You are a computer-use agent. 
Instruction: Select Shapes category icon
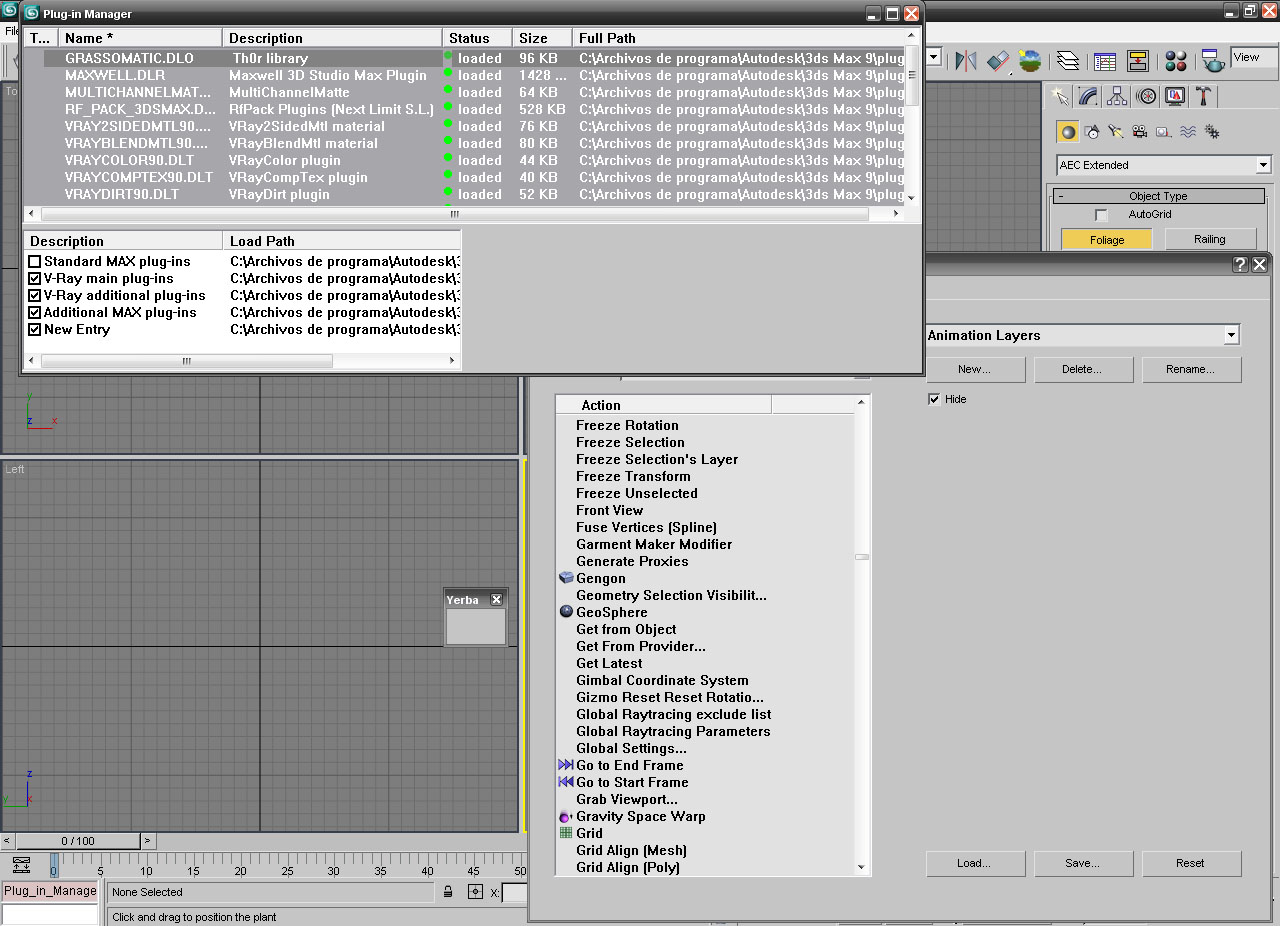1092,132
